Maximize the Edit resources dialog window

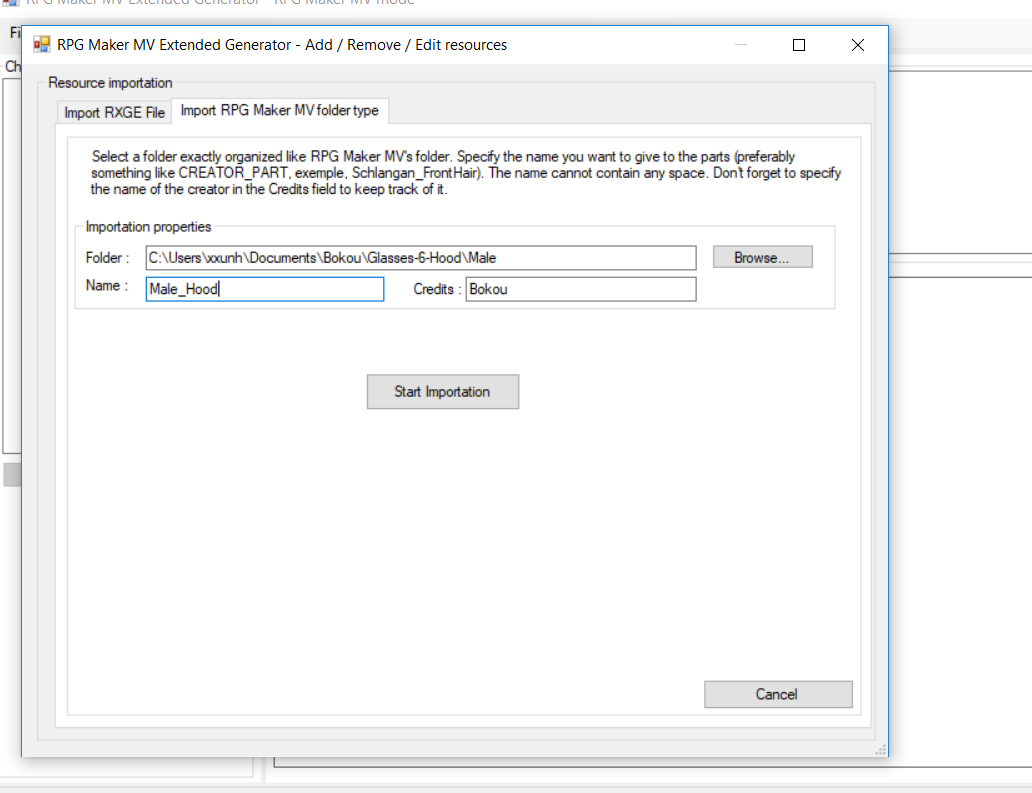point(798,45)
